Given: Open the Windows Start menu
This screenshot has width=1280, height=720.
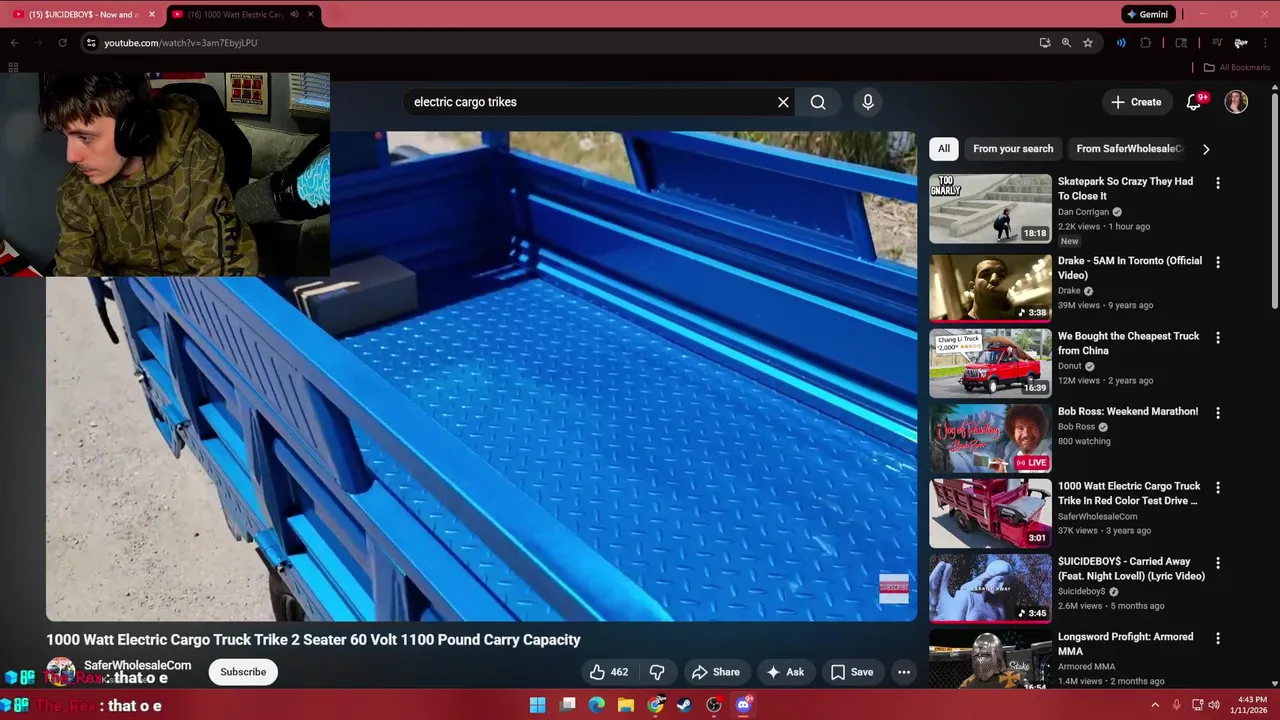Looking at the screenshot, I should click(x=537, y=705).
